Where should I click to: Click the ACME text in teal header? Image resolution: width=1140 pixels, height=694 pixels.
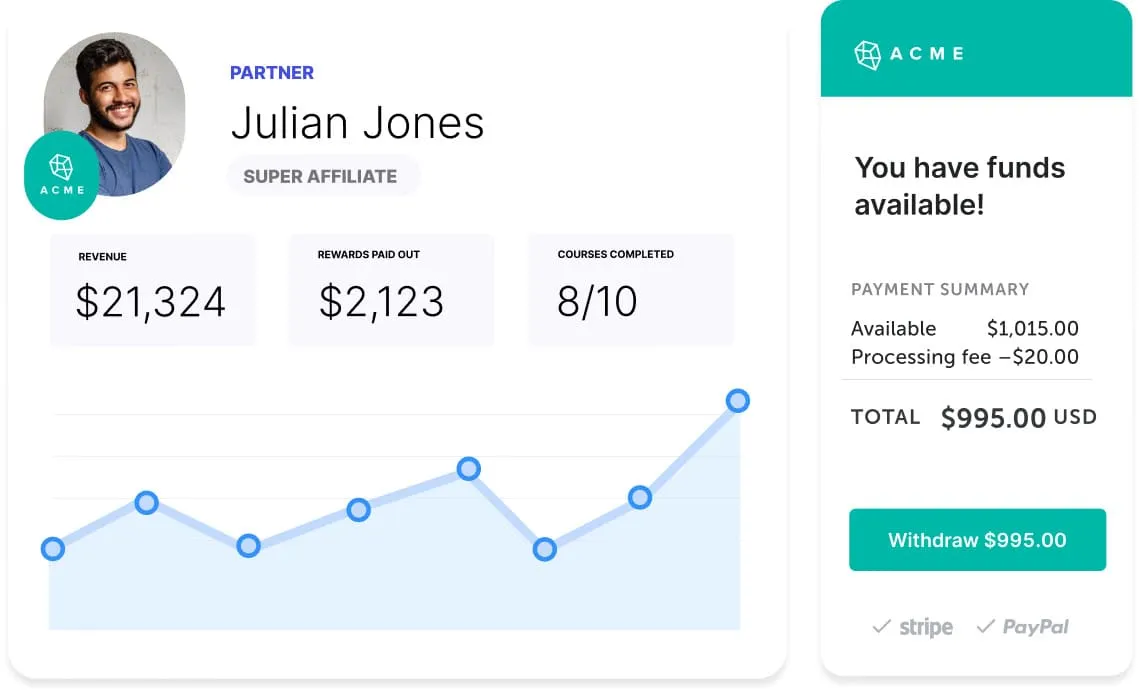(x=927, y=54)
